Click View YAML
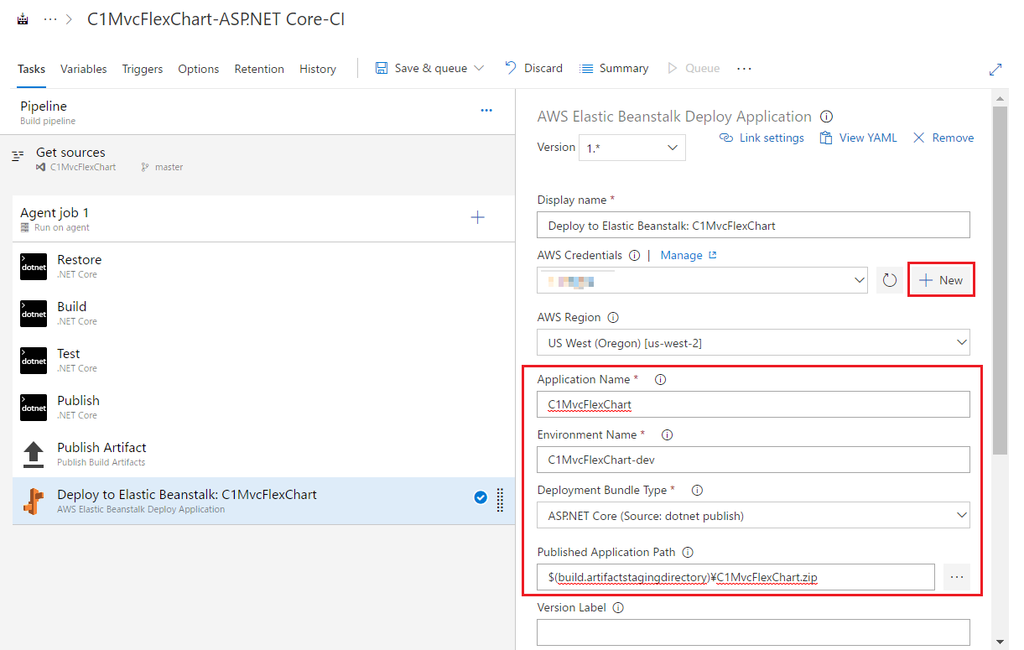The image size is (1024, 650). [x=858, y=138]
